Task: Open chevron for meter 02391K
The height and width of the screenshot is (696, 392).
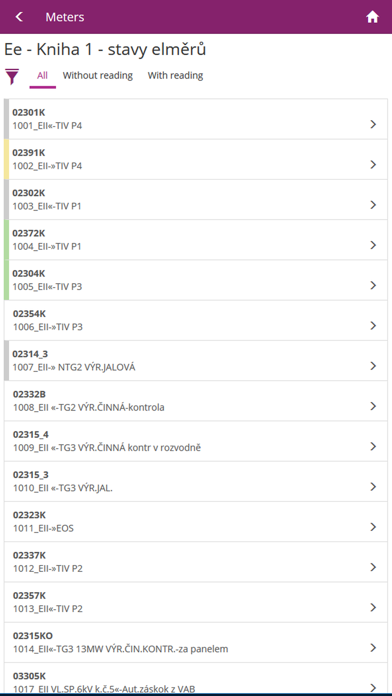Action: coord(373,165)
